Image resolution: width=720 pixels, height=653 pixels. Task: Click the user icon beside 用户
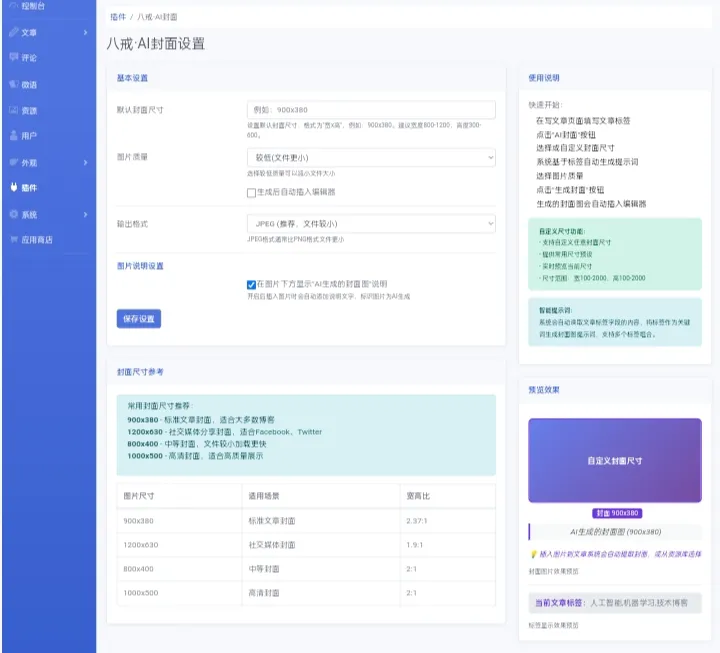tap(14, 135)
